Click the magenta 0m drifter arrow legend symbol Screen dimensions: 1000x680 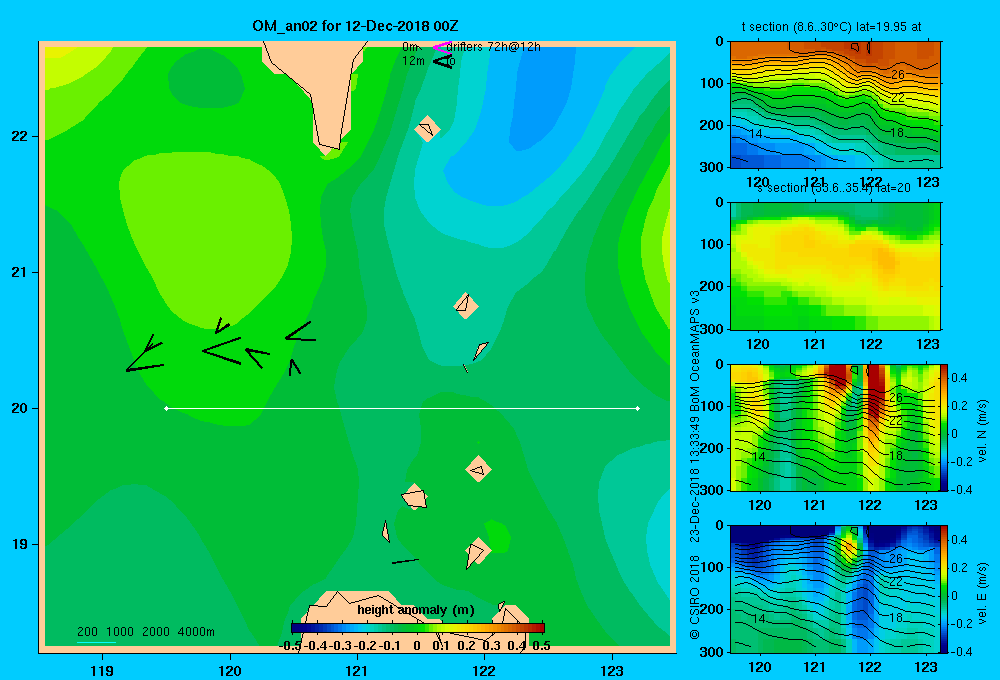point(442,47)
